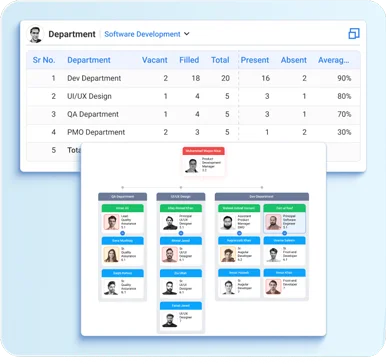Click green name bar above Lead Quality Assurance

122,208
